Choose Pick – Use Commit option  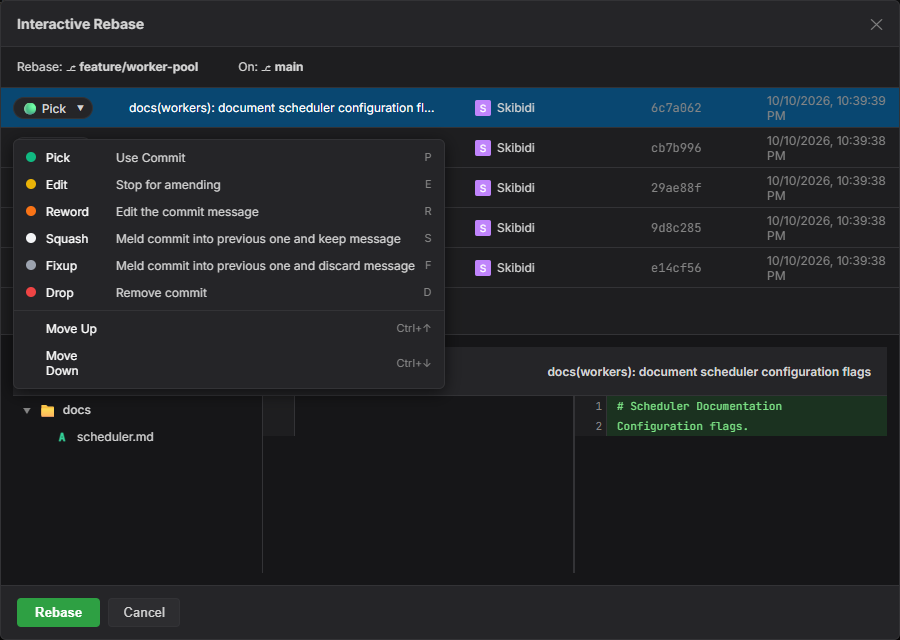pos(228,158)
